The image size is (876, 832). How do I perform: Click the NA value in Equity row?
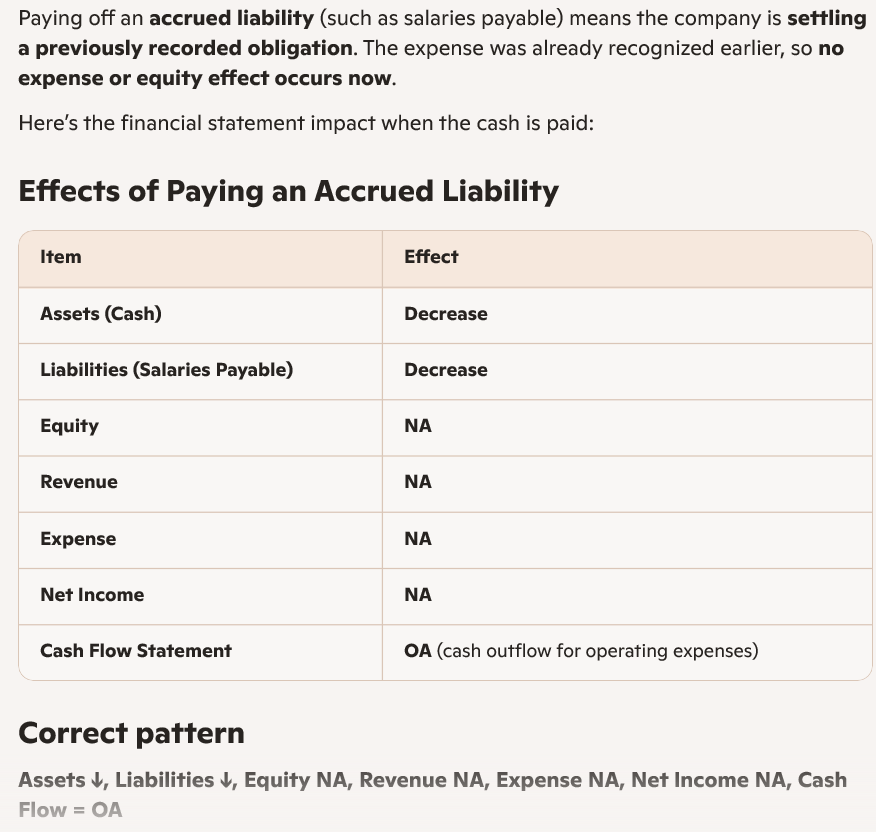[418, 426]
